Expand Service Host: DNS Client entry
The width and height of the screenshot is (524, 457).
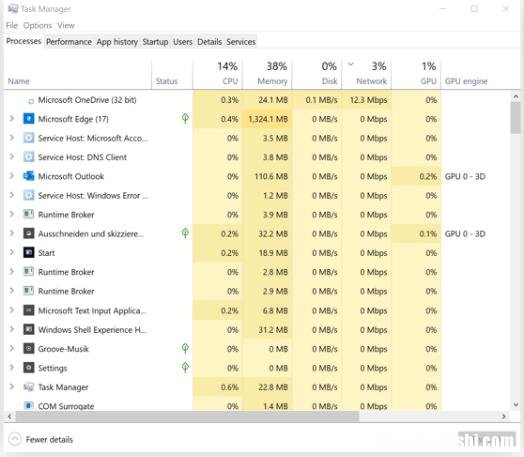[12, 157]
